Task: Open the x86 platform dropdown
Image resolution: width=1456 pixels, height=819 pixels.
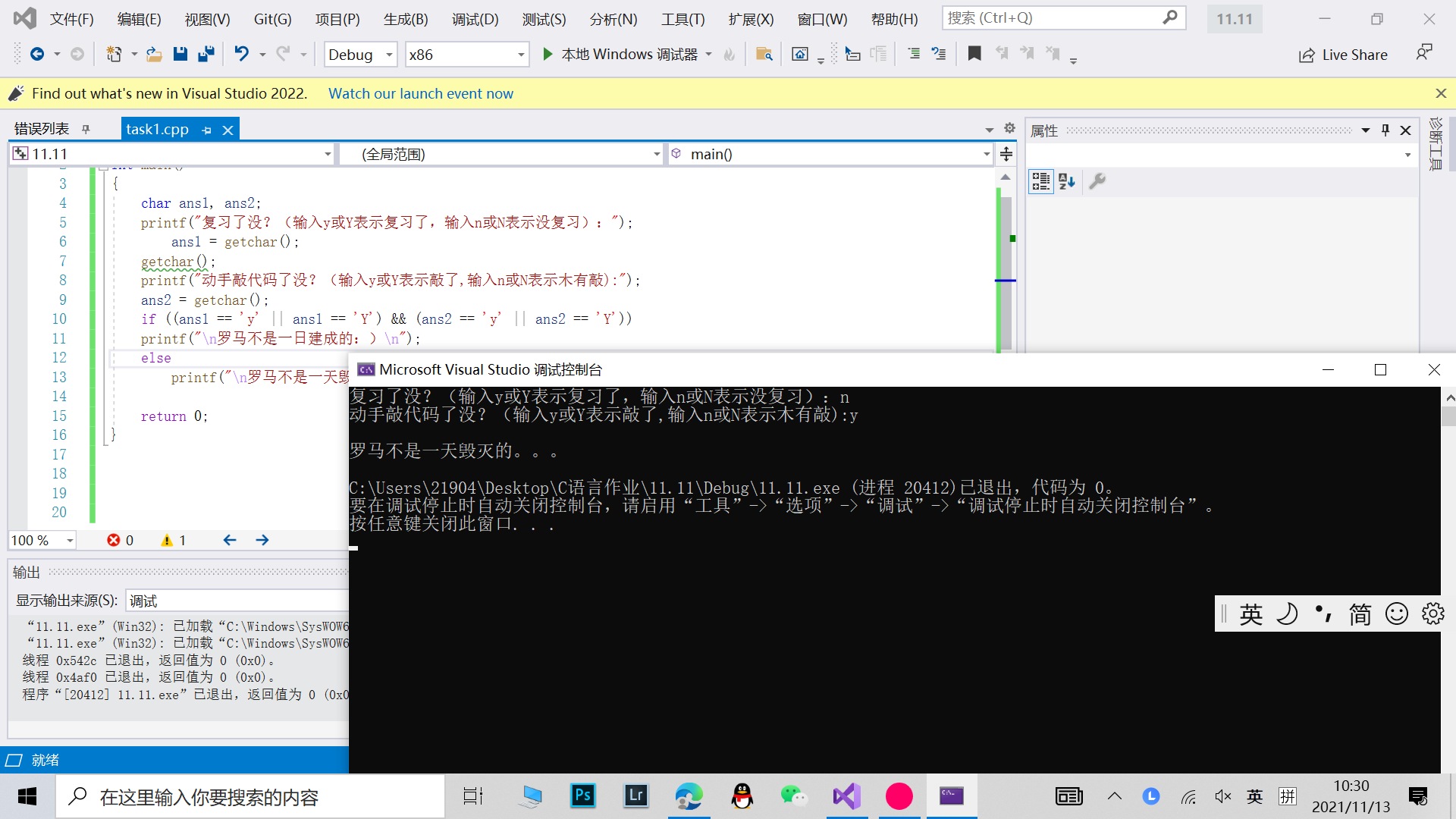Action: pos(521,55)
